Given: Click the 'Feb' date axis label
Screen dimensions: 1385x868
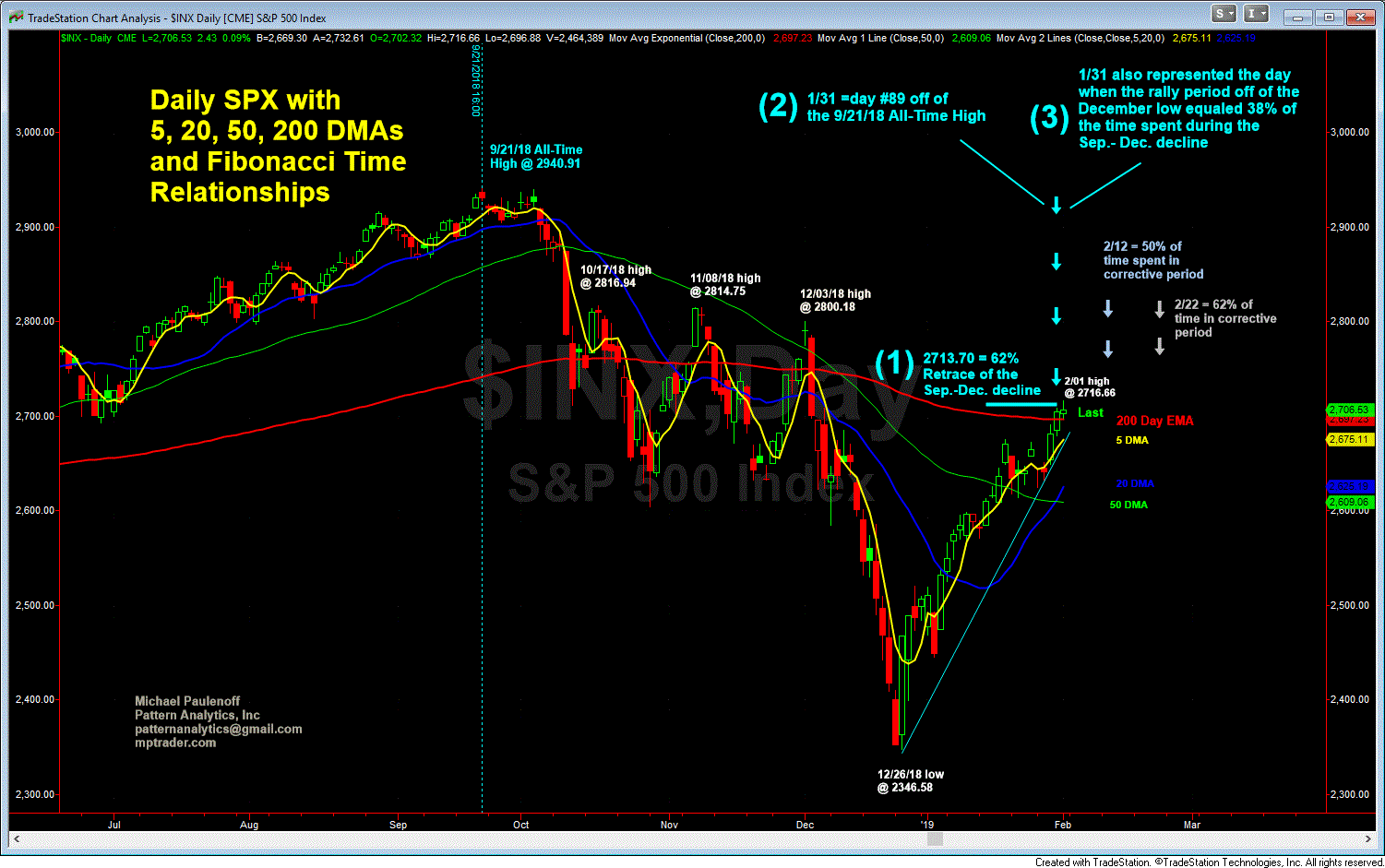Looking at the screenshot, I should point(1063,825).
